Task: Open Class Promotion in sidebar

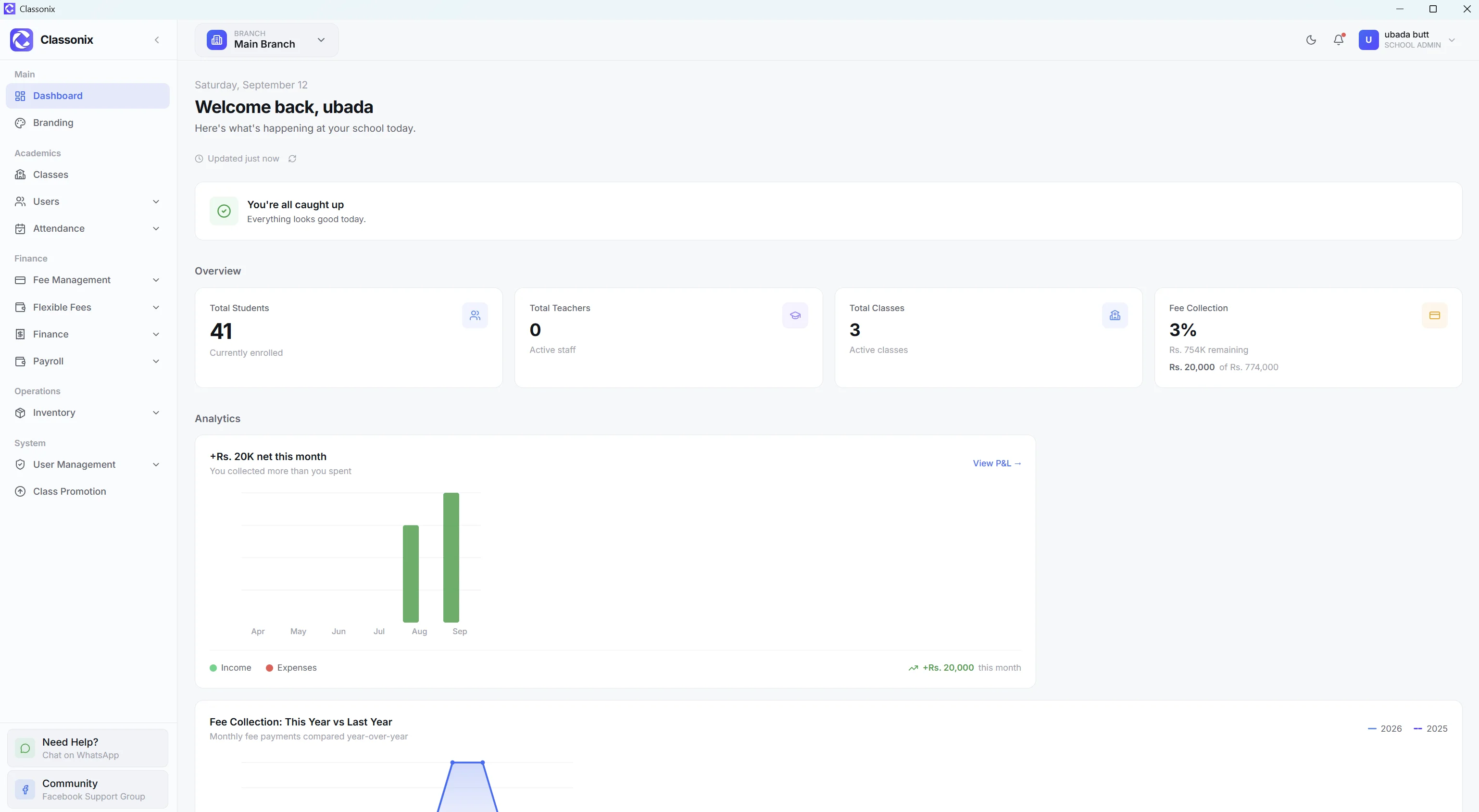Action: coord(88,491)
